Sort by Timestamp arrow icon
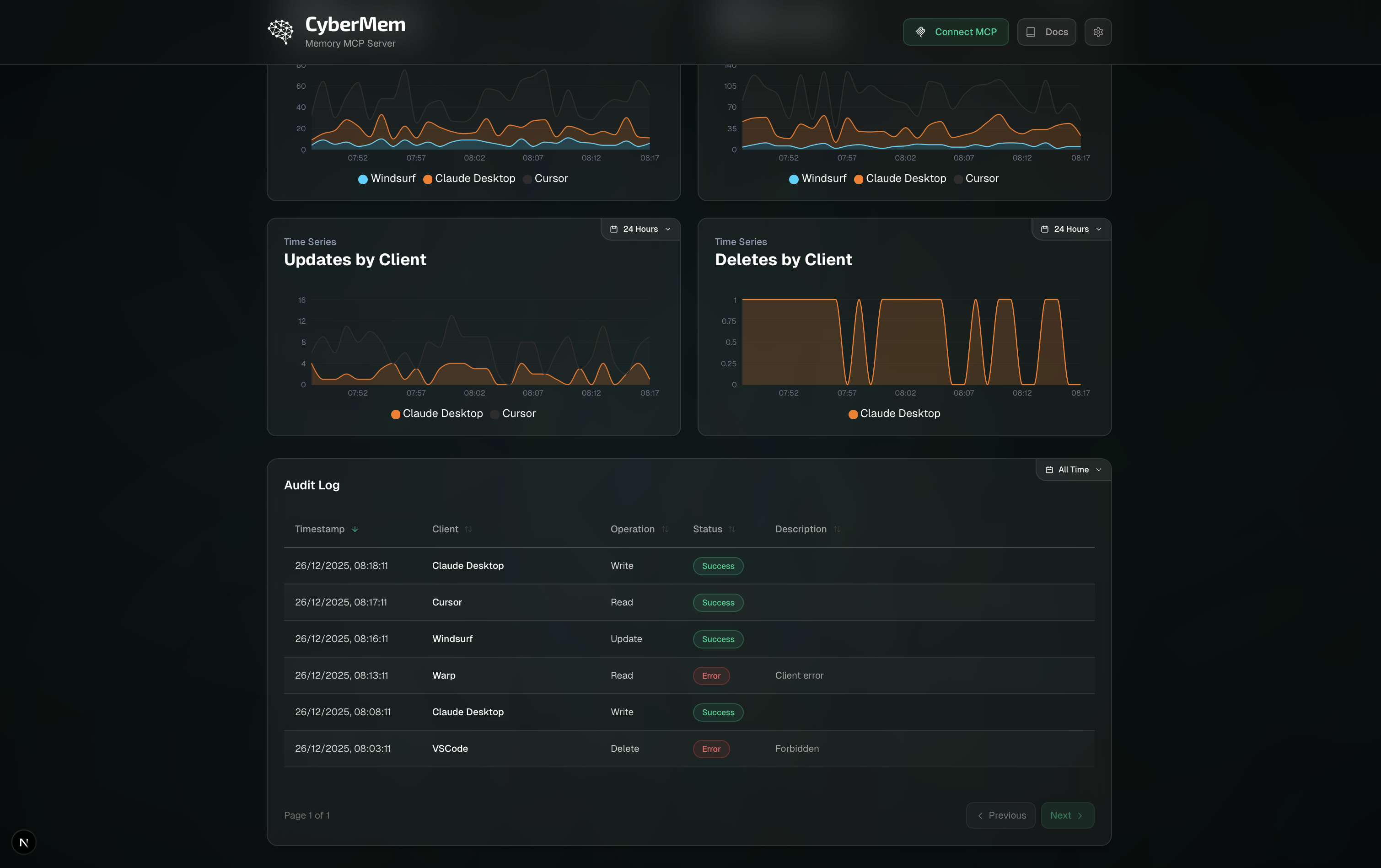 point(355,529)
